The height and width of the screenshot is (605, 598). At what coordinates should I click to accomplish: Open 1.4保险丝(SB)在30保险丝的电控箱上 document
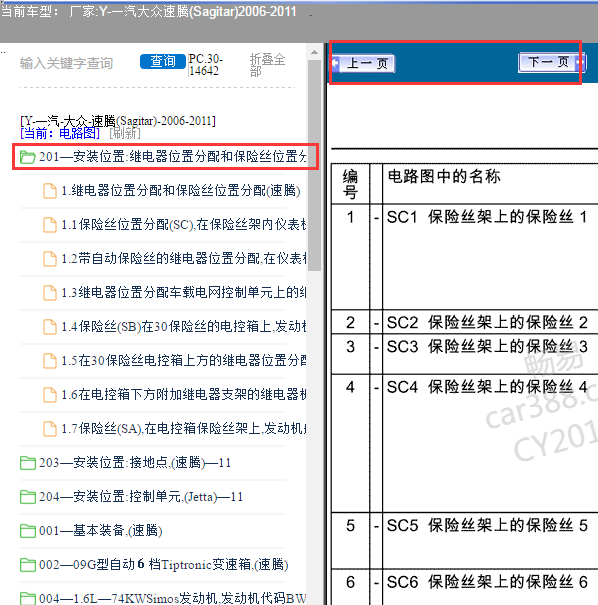184,326
